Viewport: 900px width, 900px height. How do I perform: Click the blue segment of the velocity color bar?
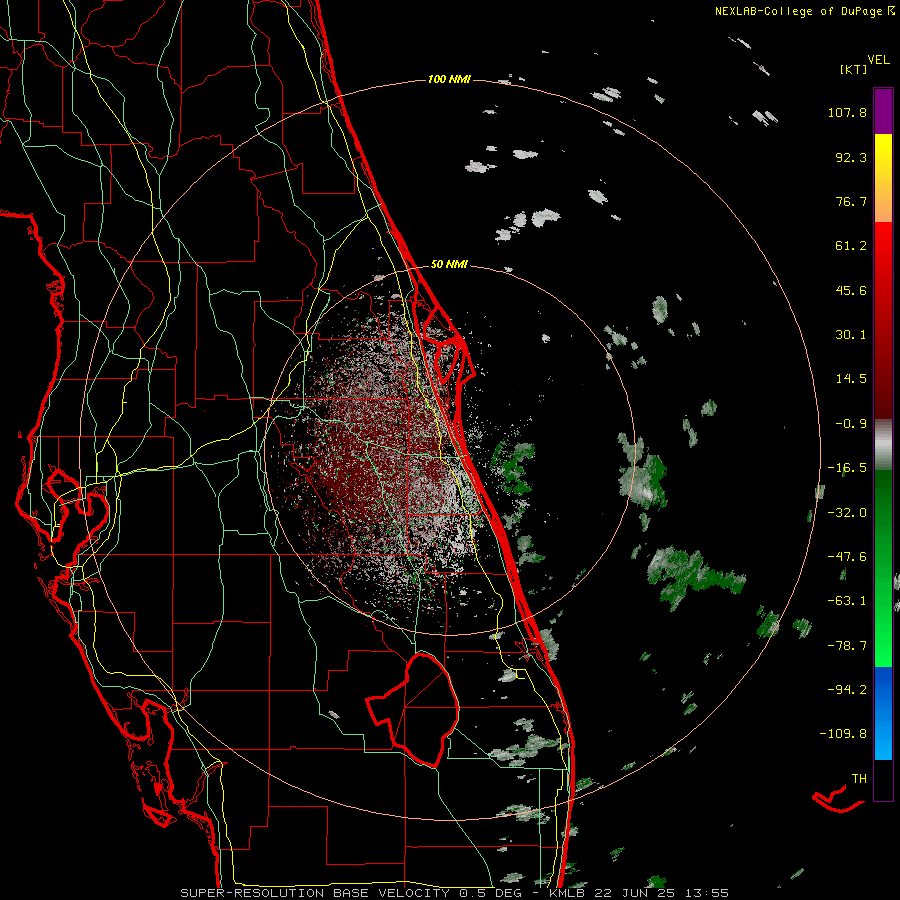pos(883,713)
